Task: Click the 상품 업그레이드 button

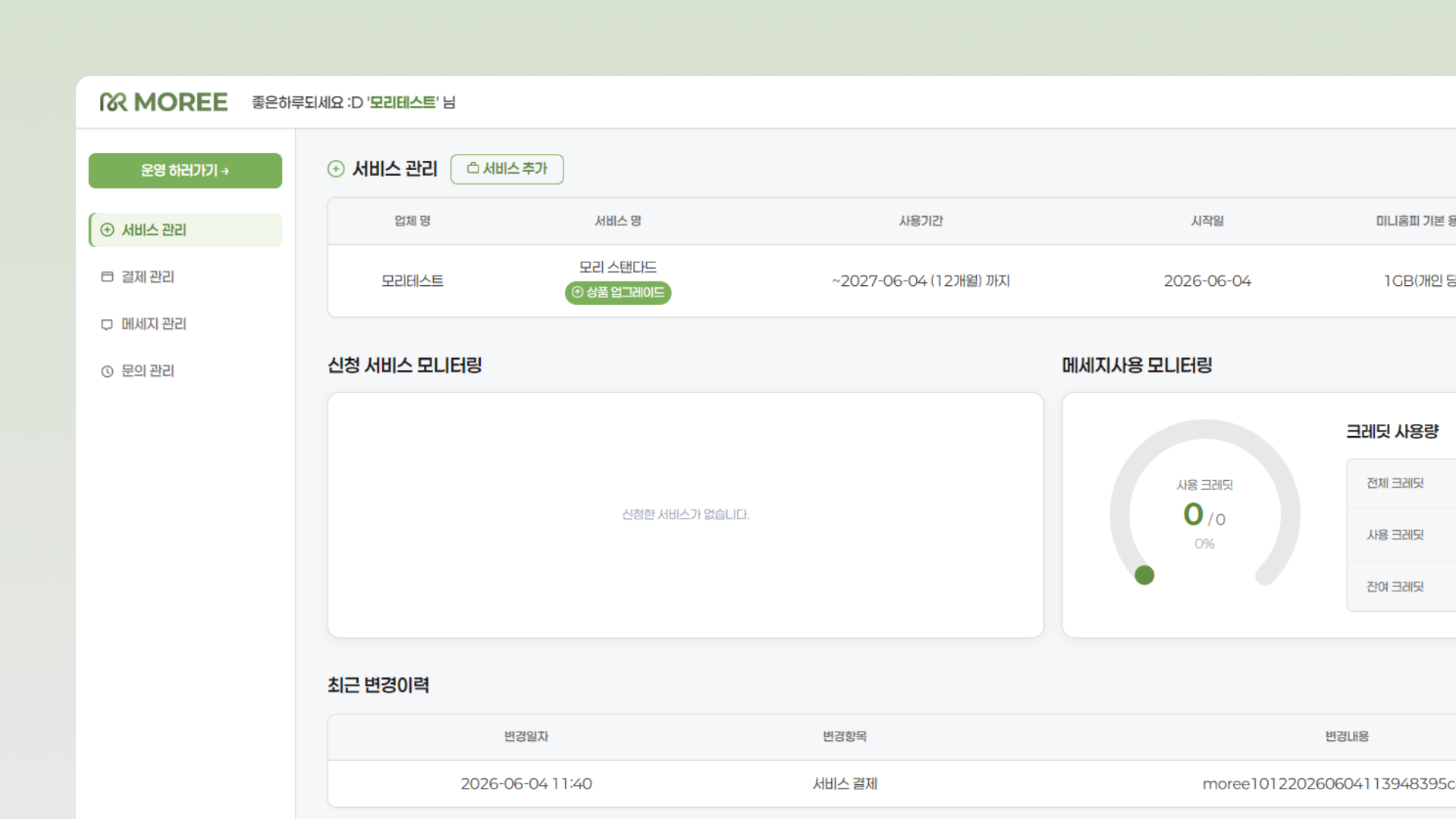Action: (x=618, y=293)
